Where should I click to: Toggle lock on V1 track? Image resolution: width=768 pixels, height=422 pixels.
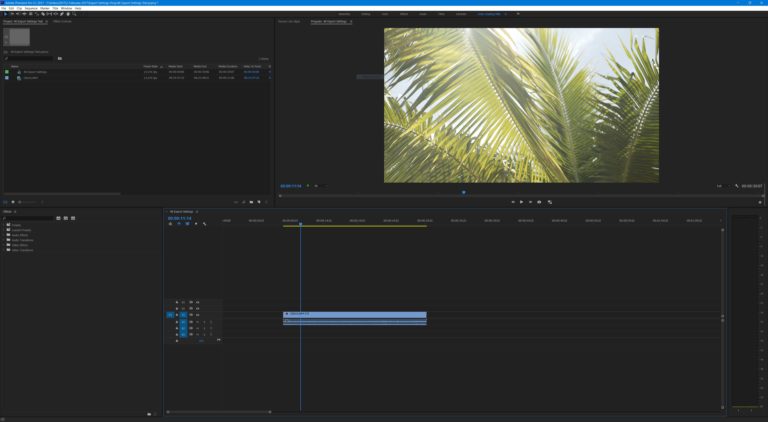(177, 315)
